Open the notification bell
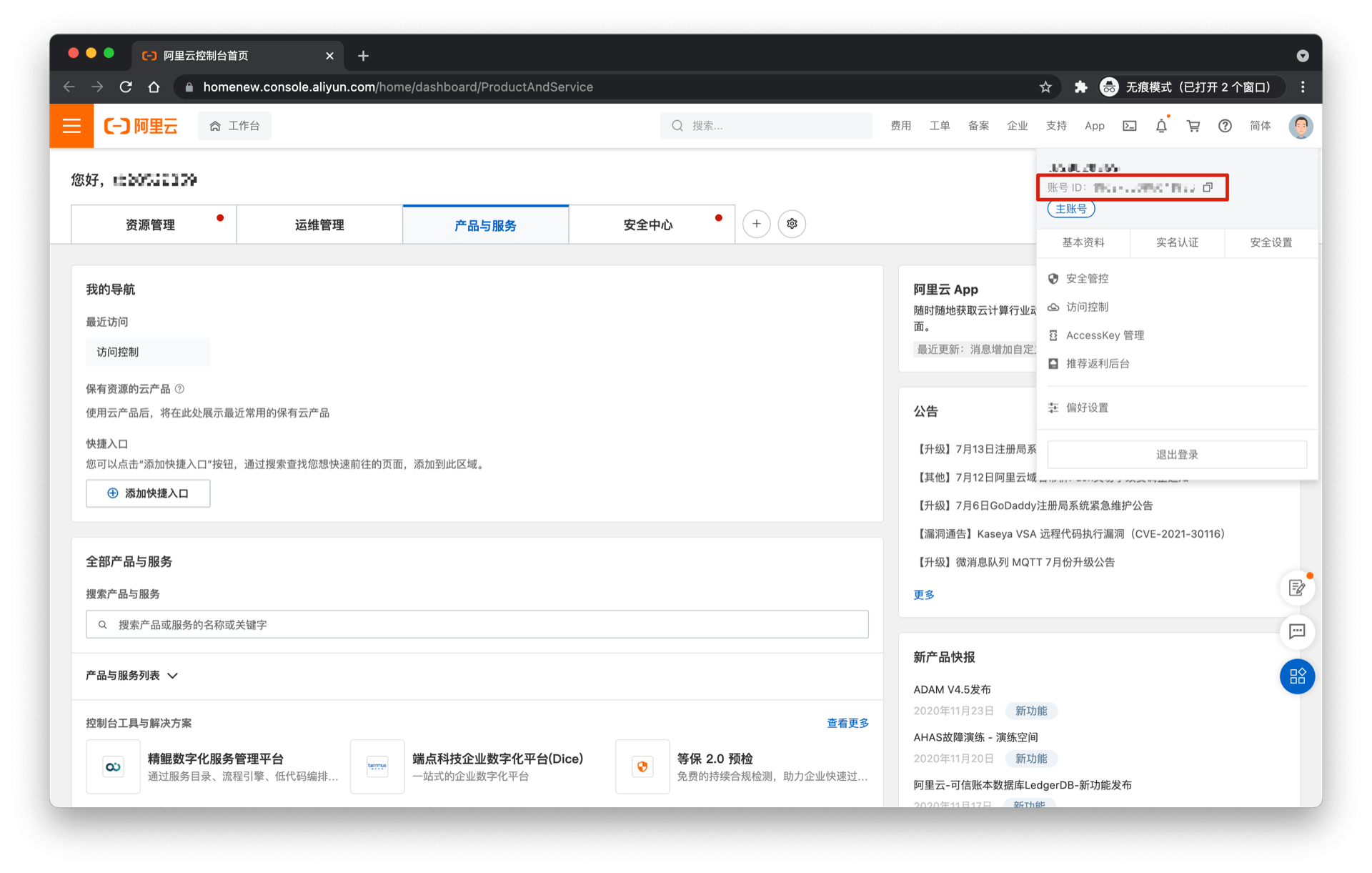Image resolution: width=1372 pixels, height=873 pixels. point(1161,126)
